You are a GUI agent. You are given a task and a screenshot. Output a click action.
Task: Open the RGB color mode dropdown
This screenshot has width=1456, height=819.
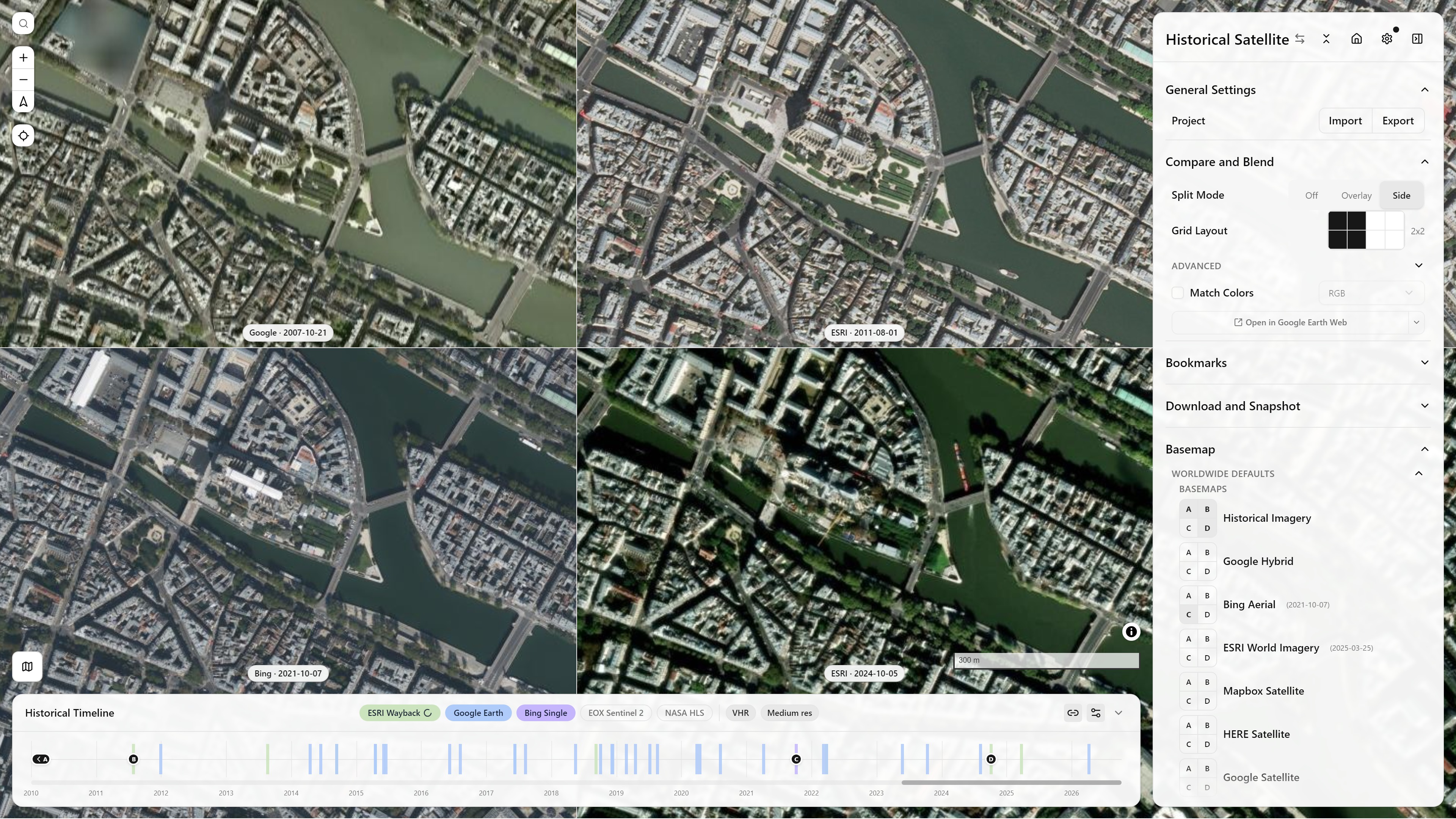[1371, 293]
